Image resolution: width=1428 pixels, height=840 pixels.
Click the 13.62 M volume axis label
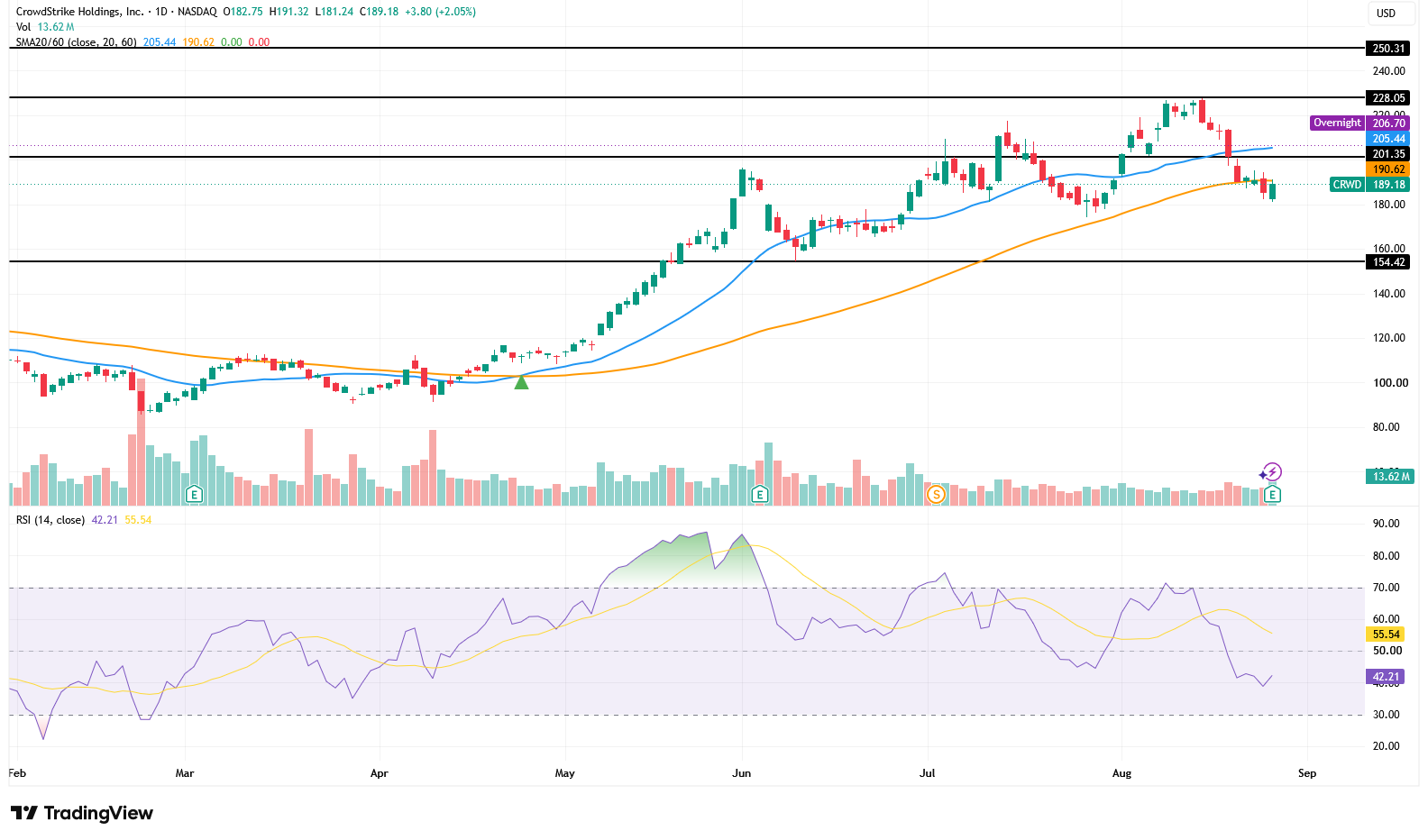point(1389,476)
